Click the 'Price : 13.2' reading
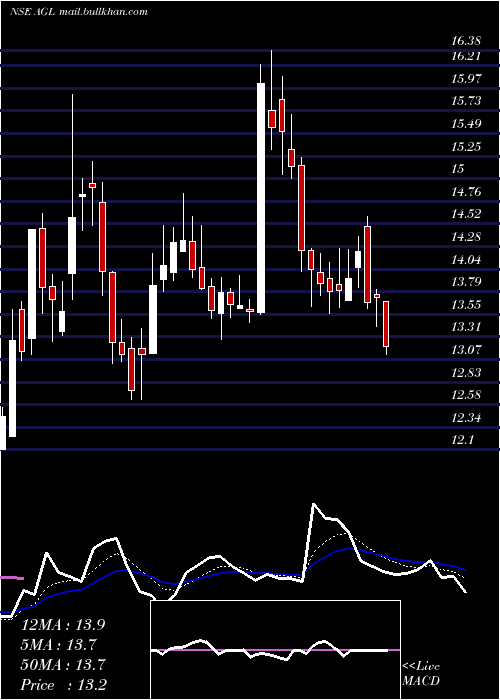Viewport: 500px width, 700px height. pos(63,685)
